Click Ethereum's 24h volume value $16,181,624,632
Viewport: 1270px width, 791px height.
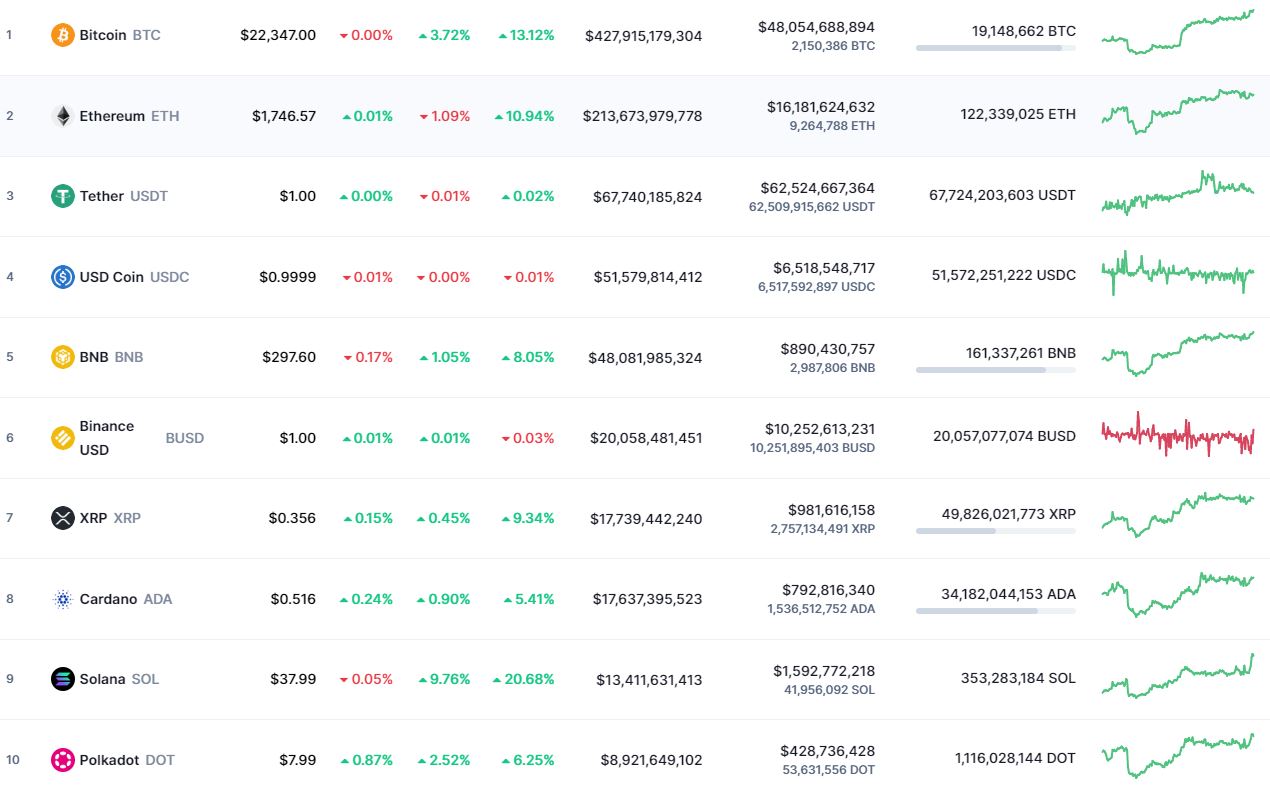[x=820, y=106]
